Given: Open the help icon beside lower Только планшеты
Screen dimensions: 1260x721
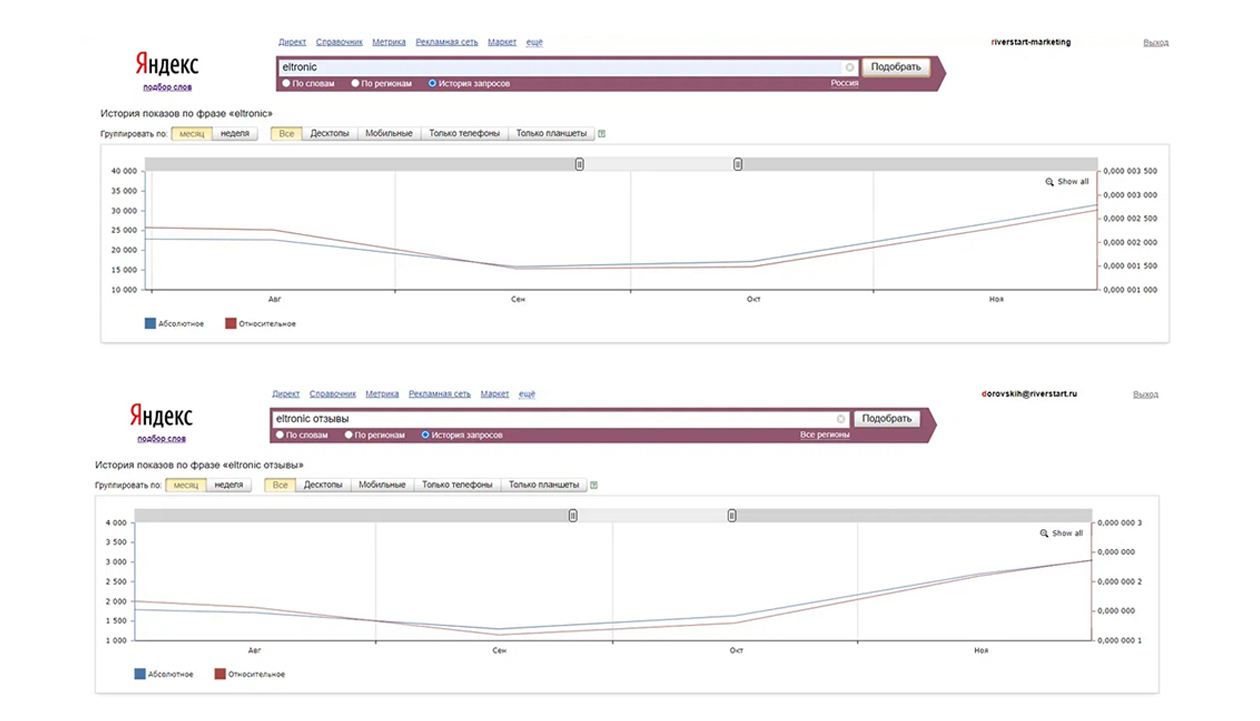Looking at the screenshot, I should pyautogui.click(x=594, y=485).
